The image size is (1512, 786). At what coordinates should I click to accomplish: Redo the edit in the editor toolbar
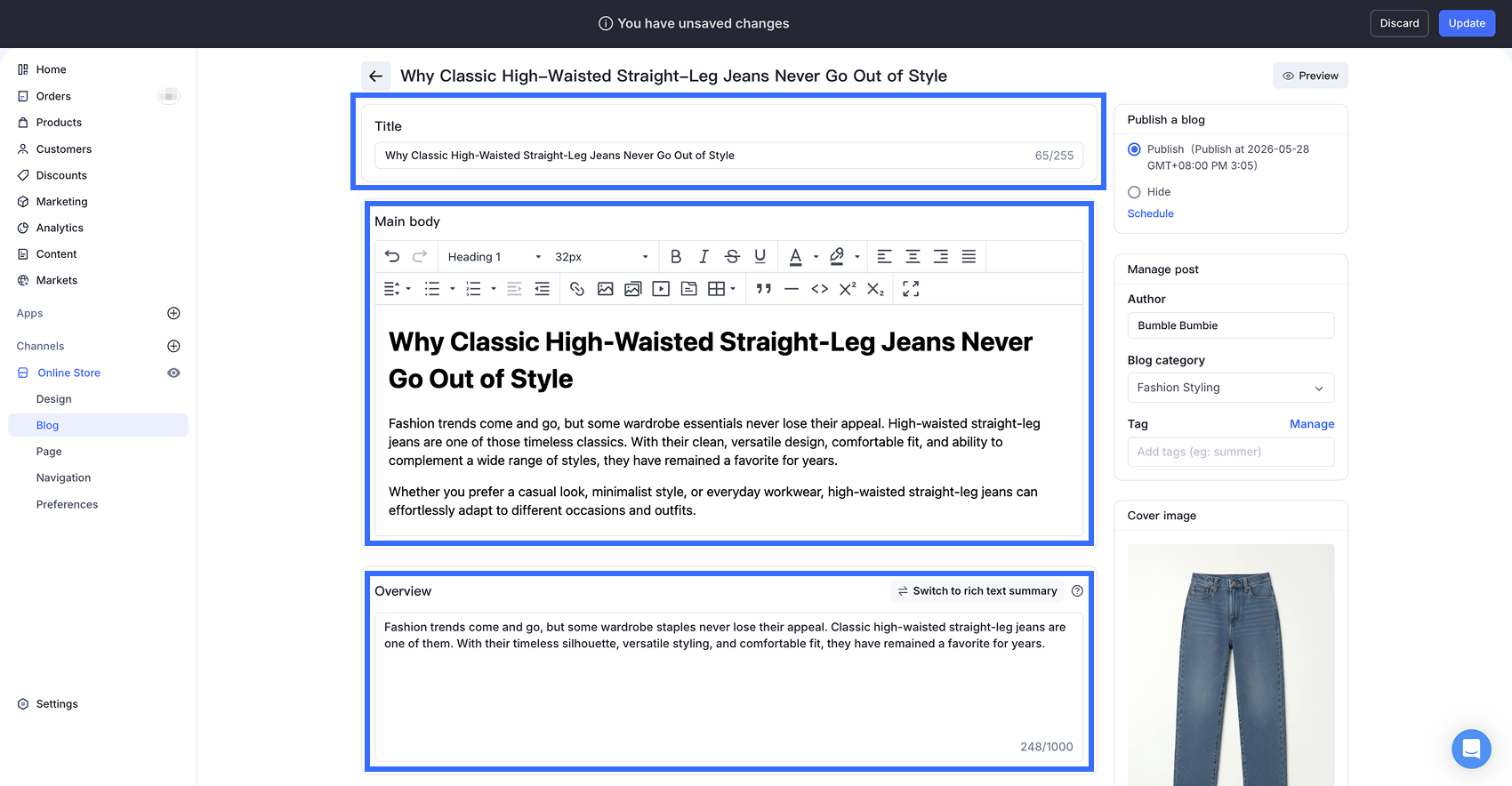420,256
